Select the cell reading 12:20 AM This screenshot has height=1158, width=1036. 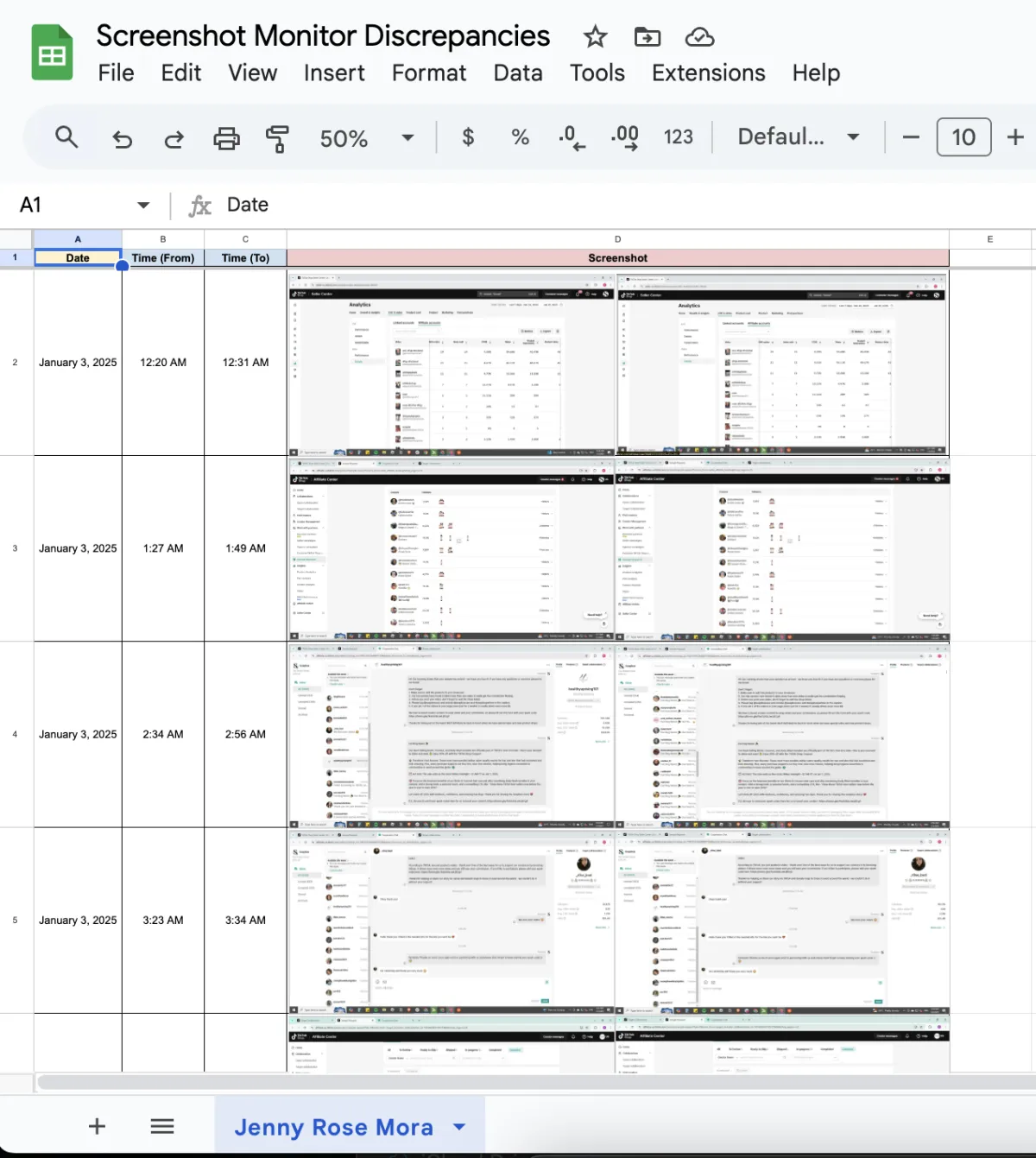[x=163, y=363]
